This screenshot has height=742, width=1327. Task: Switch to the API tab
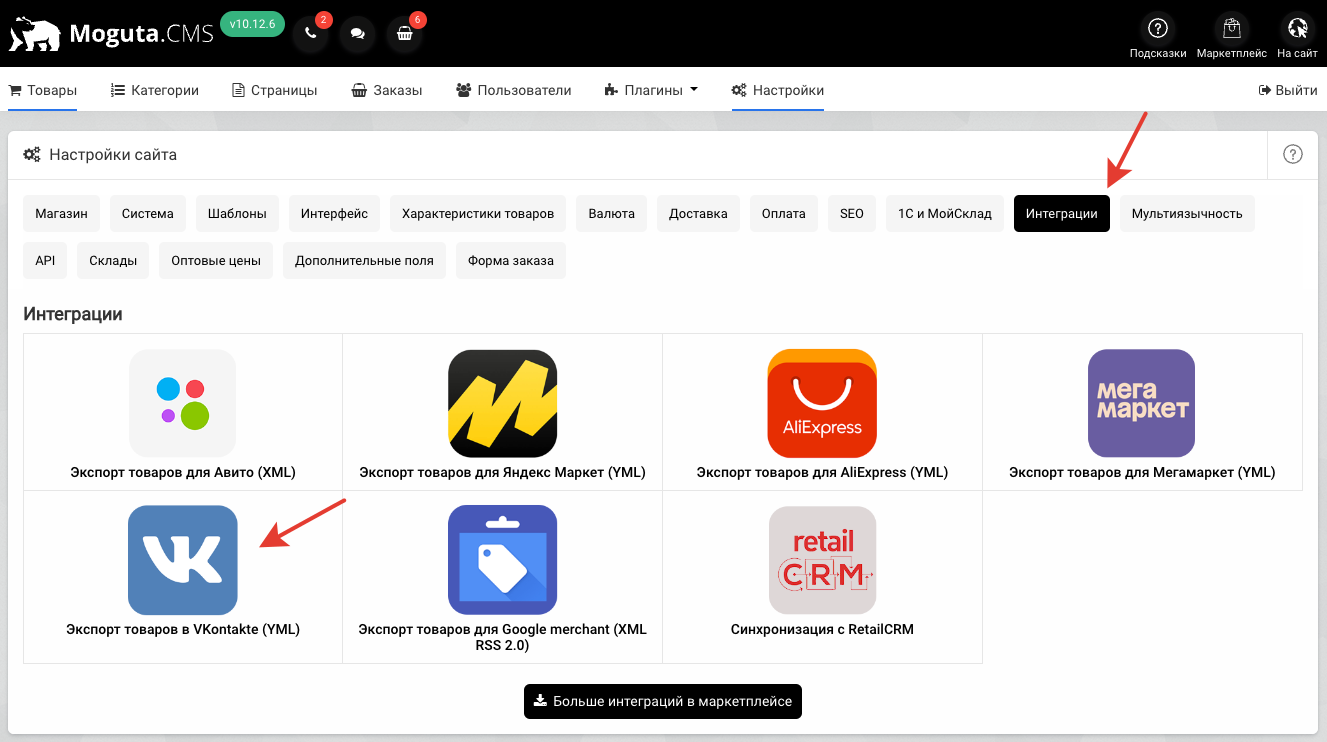[45, 260]
